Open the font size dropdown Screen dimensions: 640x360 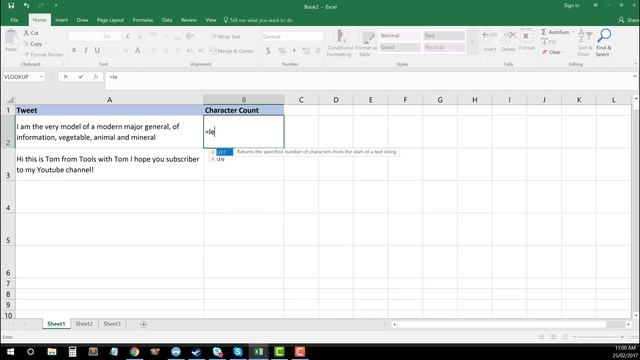[118, 36]
